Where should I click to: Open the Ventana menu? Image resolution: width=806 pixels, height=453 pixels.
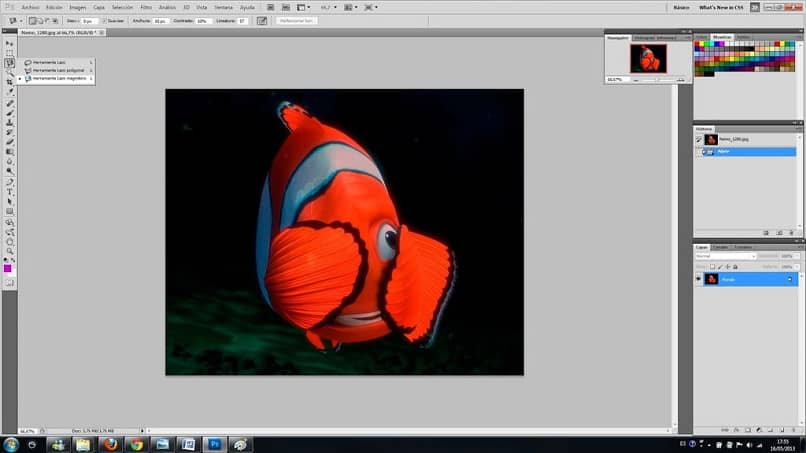coord(223,8)
